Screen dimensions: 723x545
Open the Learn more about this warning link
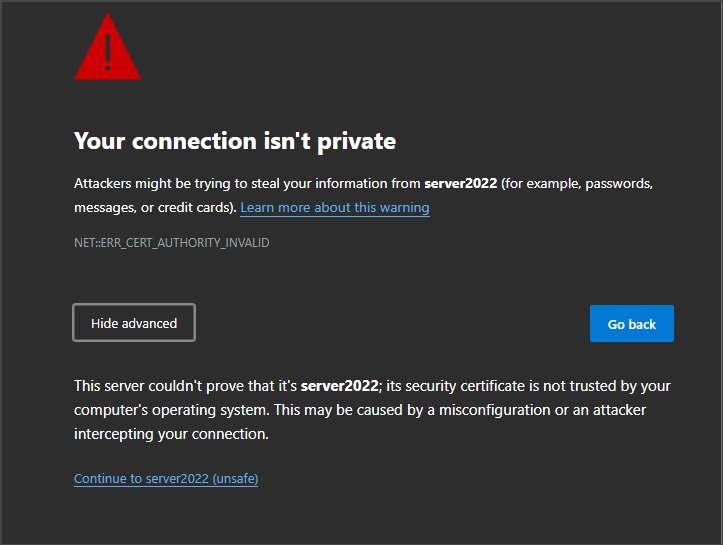click(335, 207)
